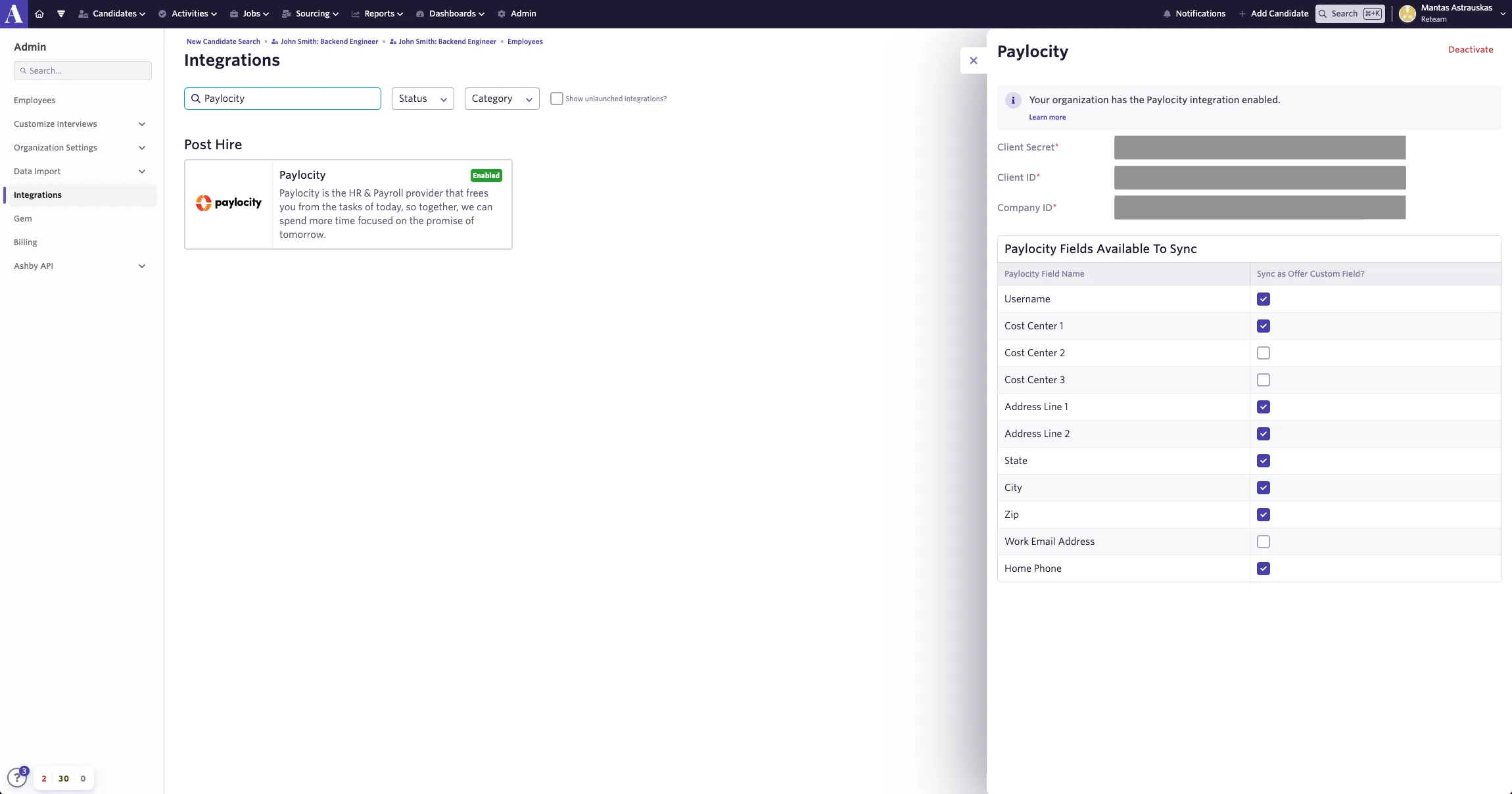Viewport: 1512px width, 794px height.
Task: Open the Category filter dropdown
Action: click(502, 99)
